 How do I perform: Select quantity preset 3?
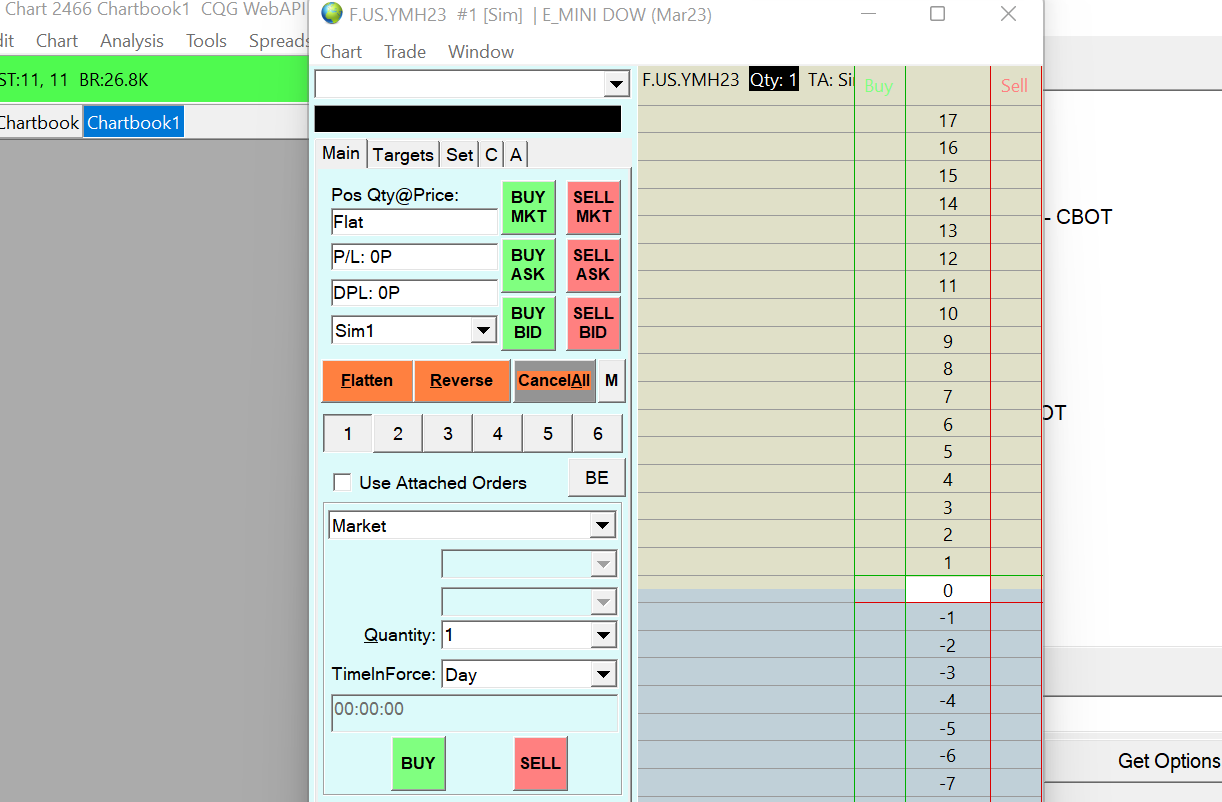(x=448, y=434)
